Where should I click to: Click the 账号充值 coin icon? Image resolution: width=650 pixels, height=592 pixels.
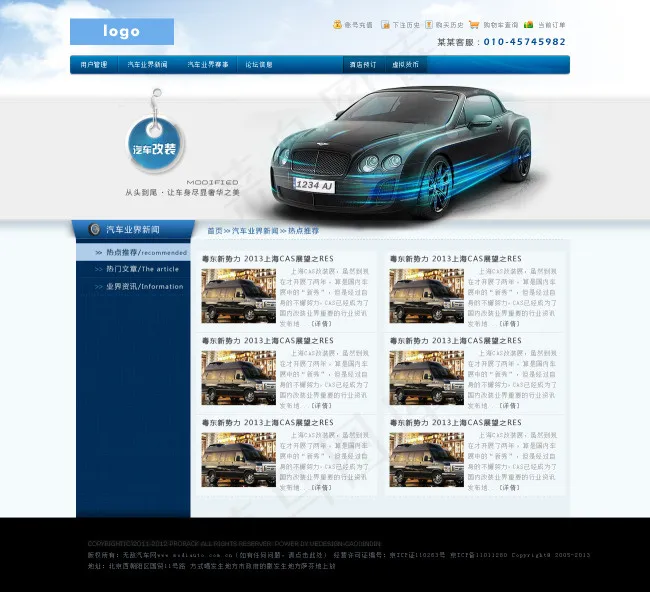[337, 24]
